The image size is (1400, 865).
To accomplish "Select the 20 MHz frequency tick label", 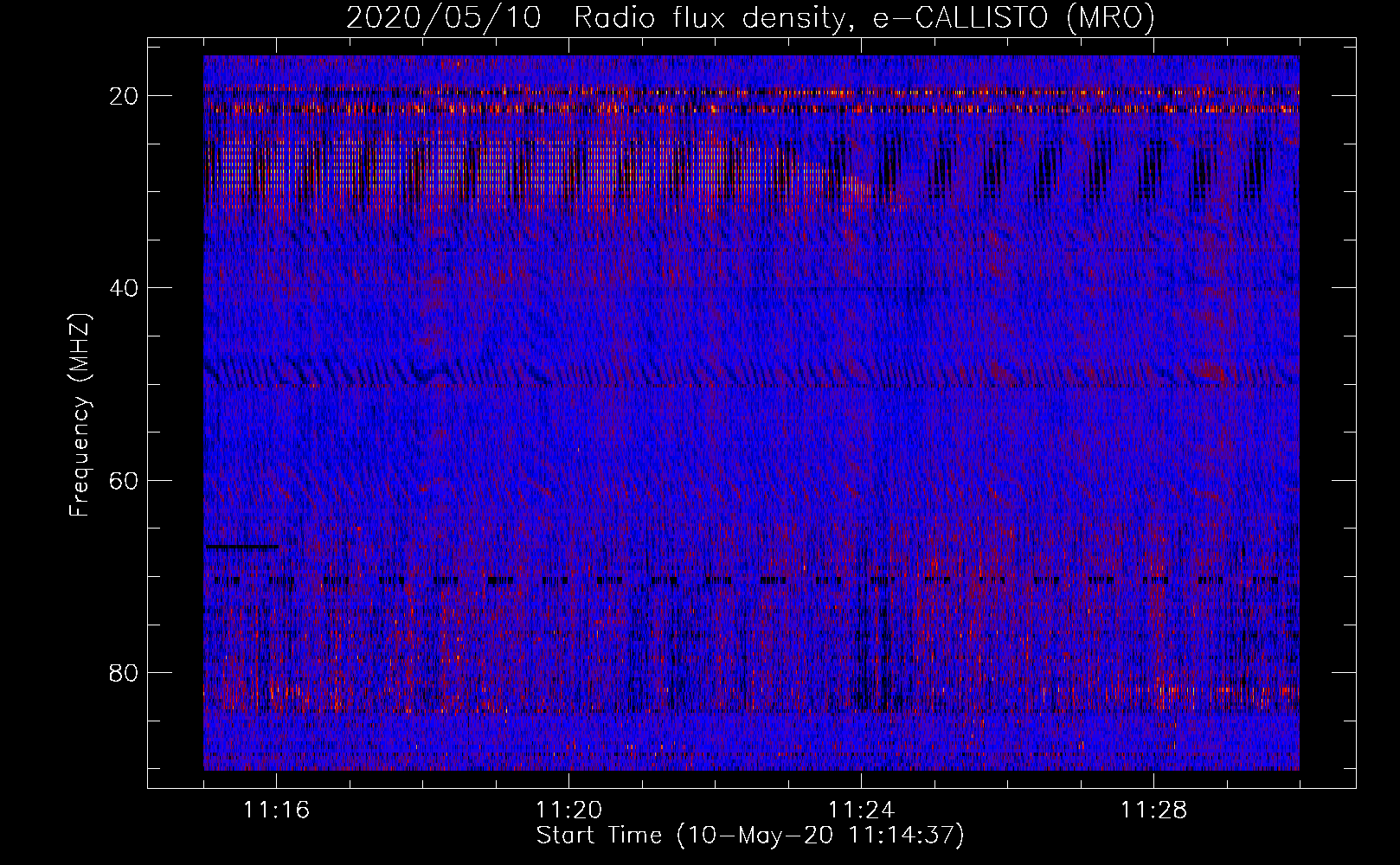I will coord(125,95).
